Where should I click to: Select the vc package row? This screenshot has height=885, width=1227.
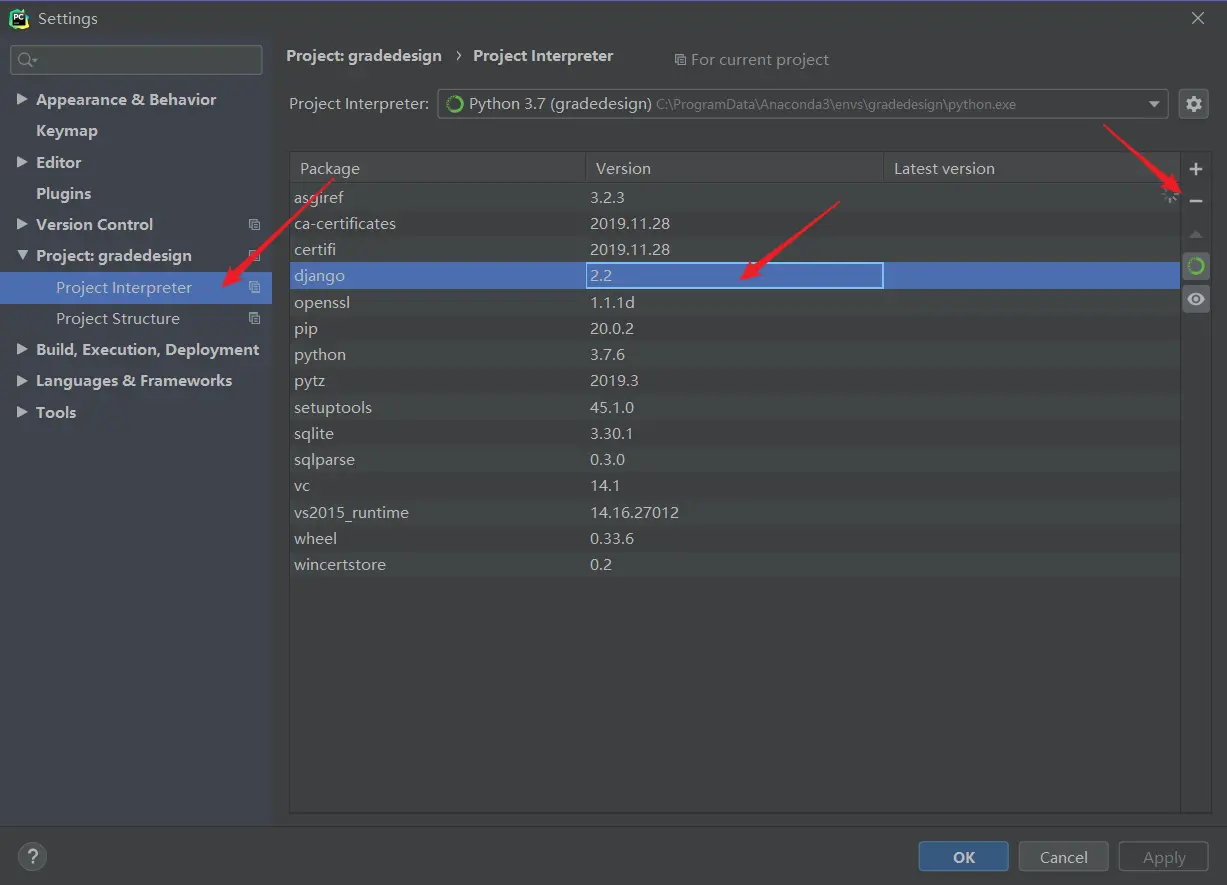pyautogui.click(x=735, y=485)
